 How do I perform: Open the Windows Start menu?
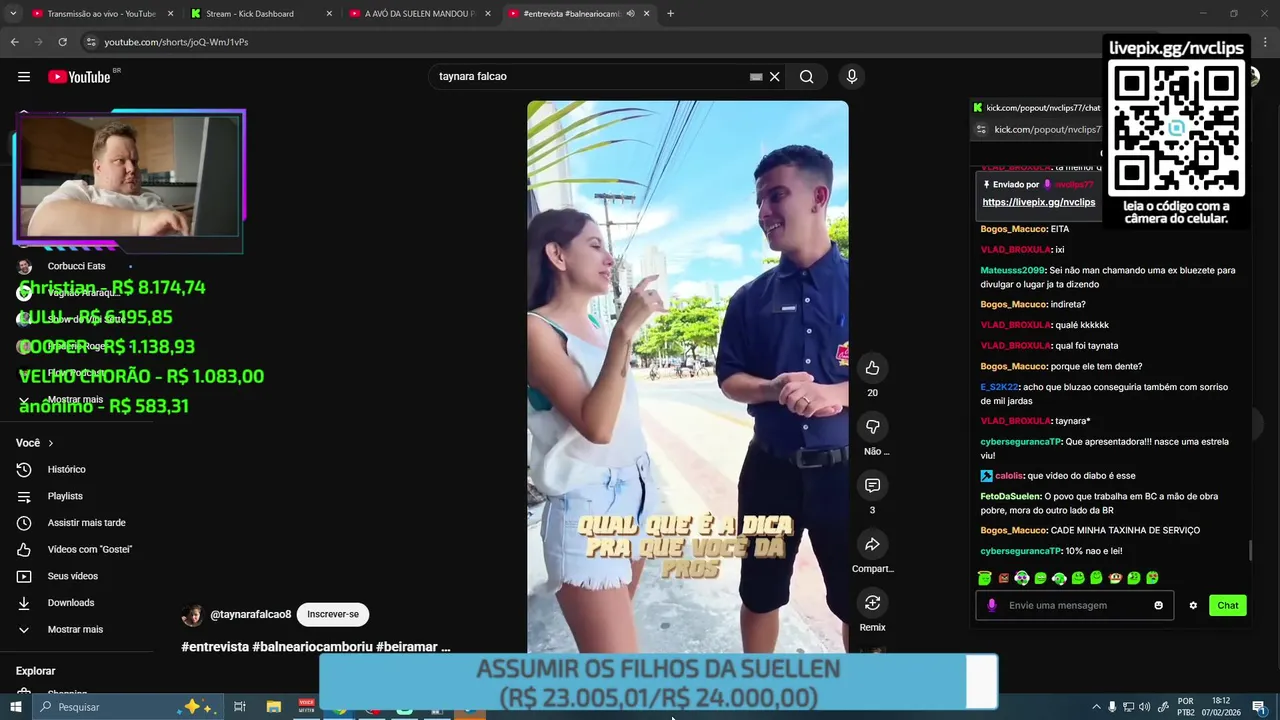tap(15, 707)
